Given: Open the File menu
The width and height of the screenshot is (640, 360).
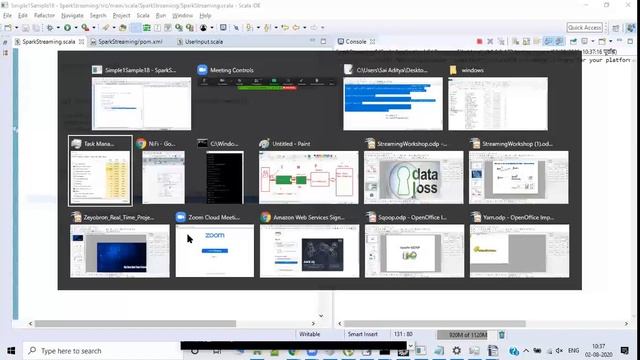Looking at the screenshot, I should tap(7, 16).
